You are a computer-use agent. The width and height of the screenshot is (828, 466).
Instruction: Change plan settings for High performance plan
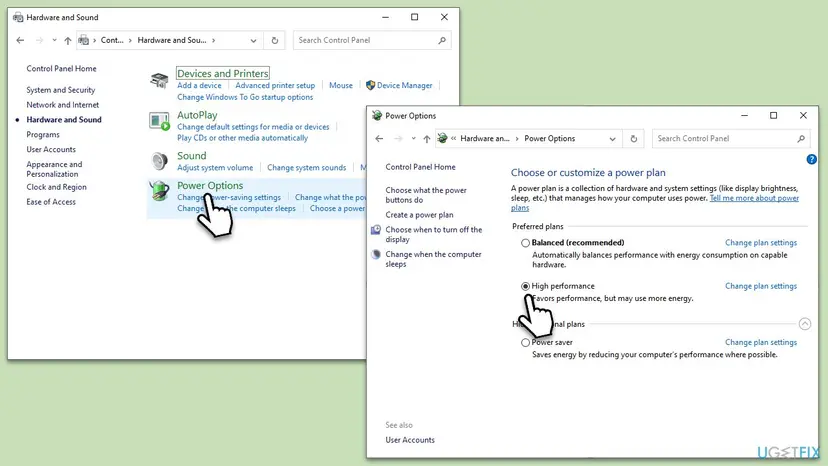[x=761, y=286]
